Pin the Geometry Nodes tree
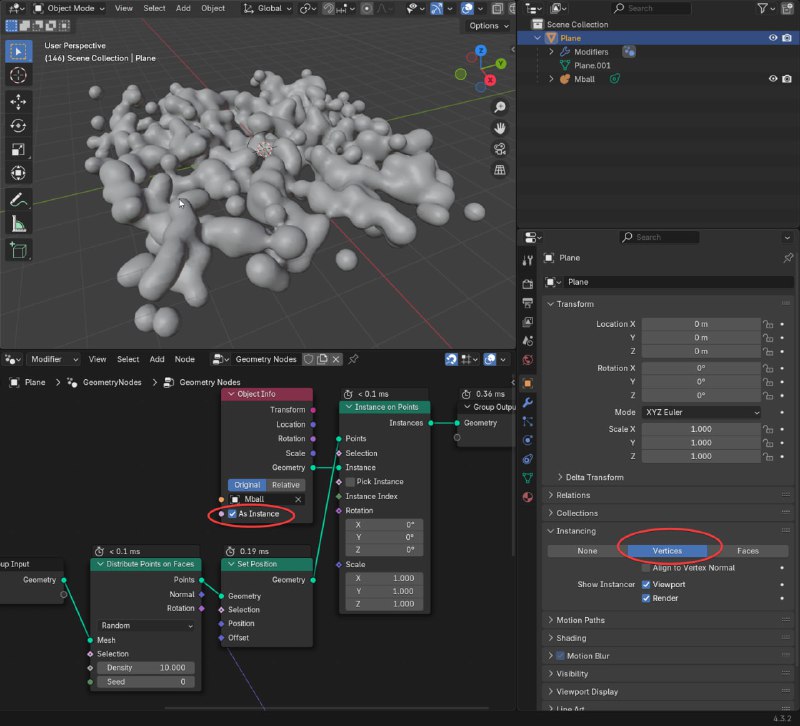 353,359
